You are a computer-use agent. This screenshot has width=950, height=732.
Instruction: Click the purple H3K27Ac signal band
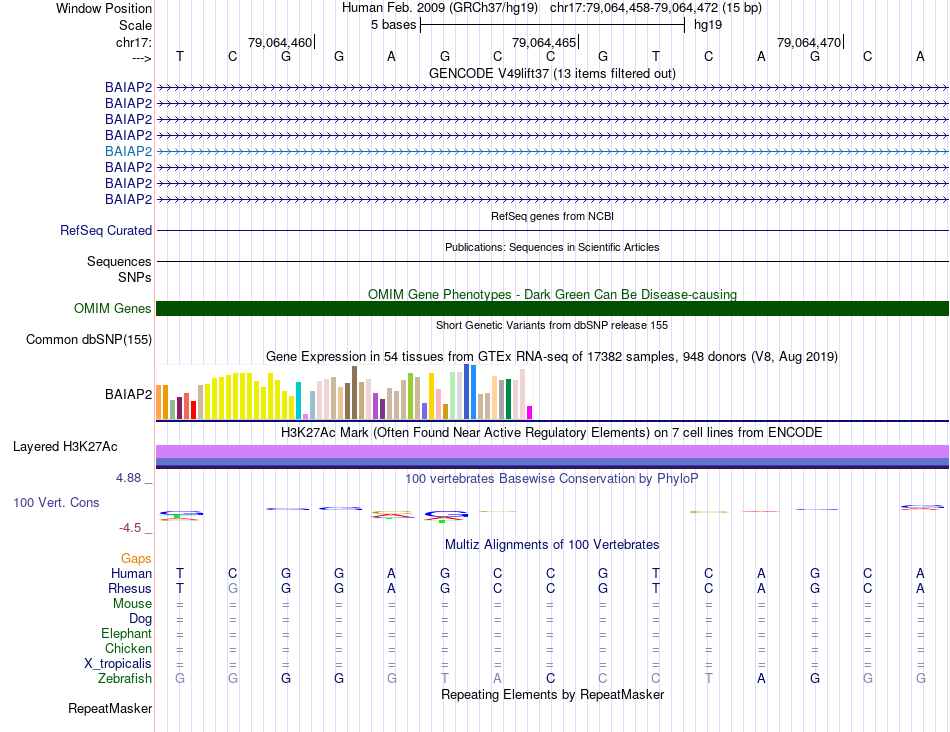[552, 451]
